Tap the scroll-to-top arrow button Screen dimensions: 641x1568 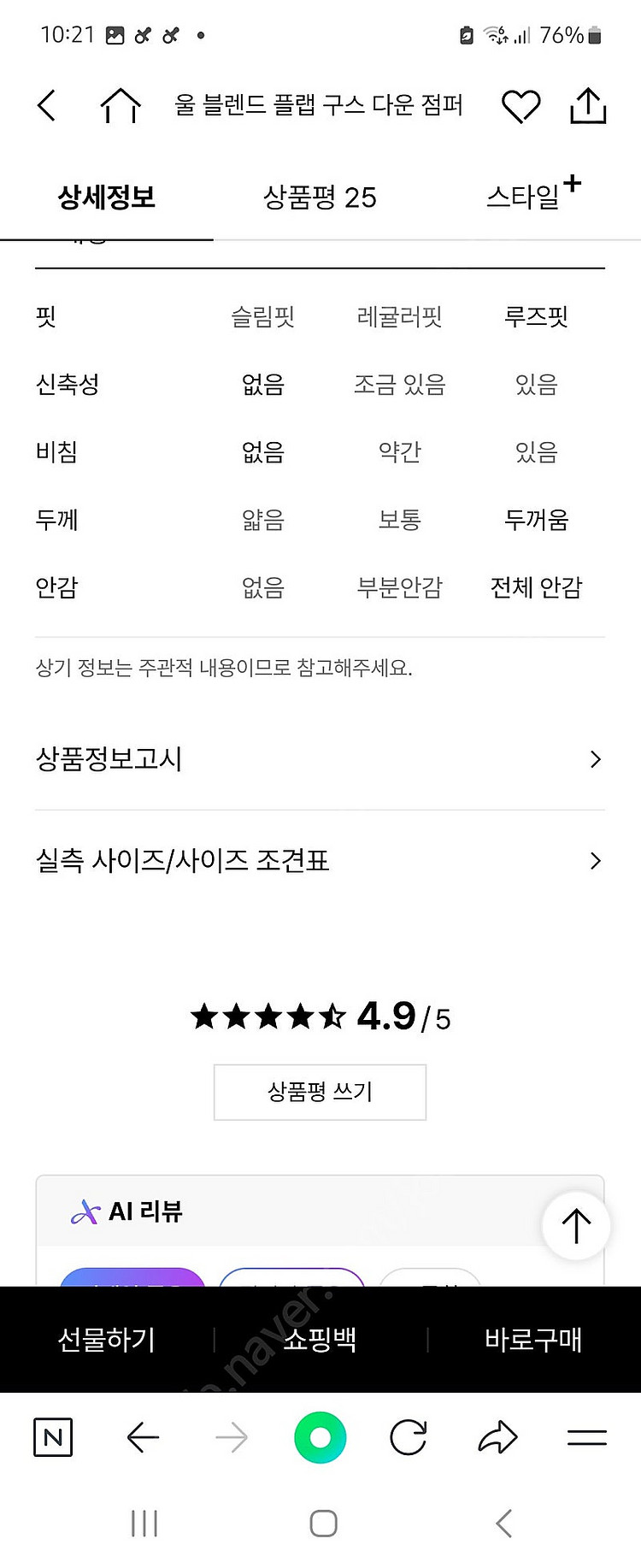click(576, 1225)
